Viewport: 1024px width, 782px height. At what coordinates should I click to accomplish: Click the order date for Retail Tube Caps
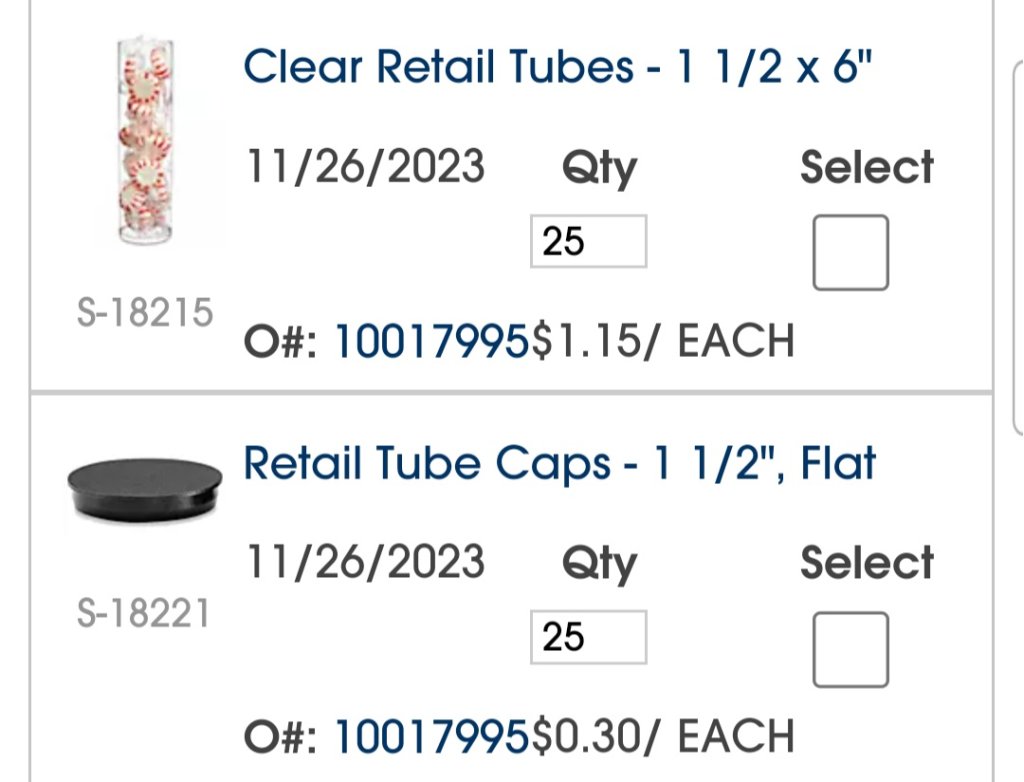point(366,562)
